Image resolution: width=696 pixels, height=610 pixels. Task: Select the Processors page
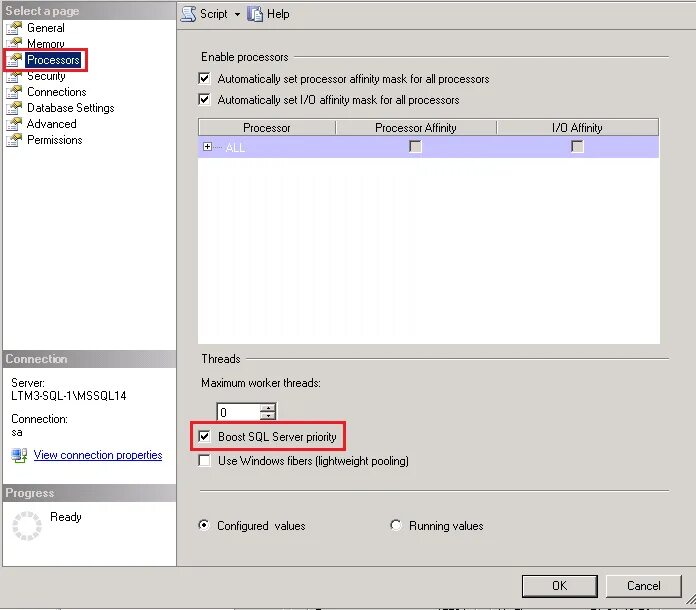point(53,60)
